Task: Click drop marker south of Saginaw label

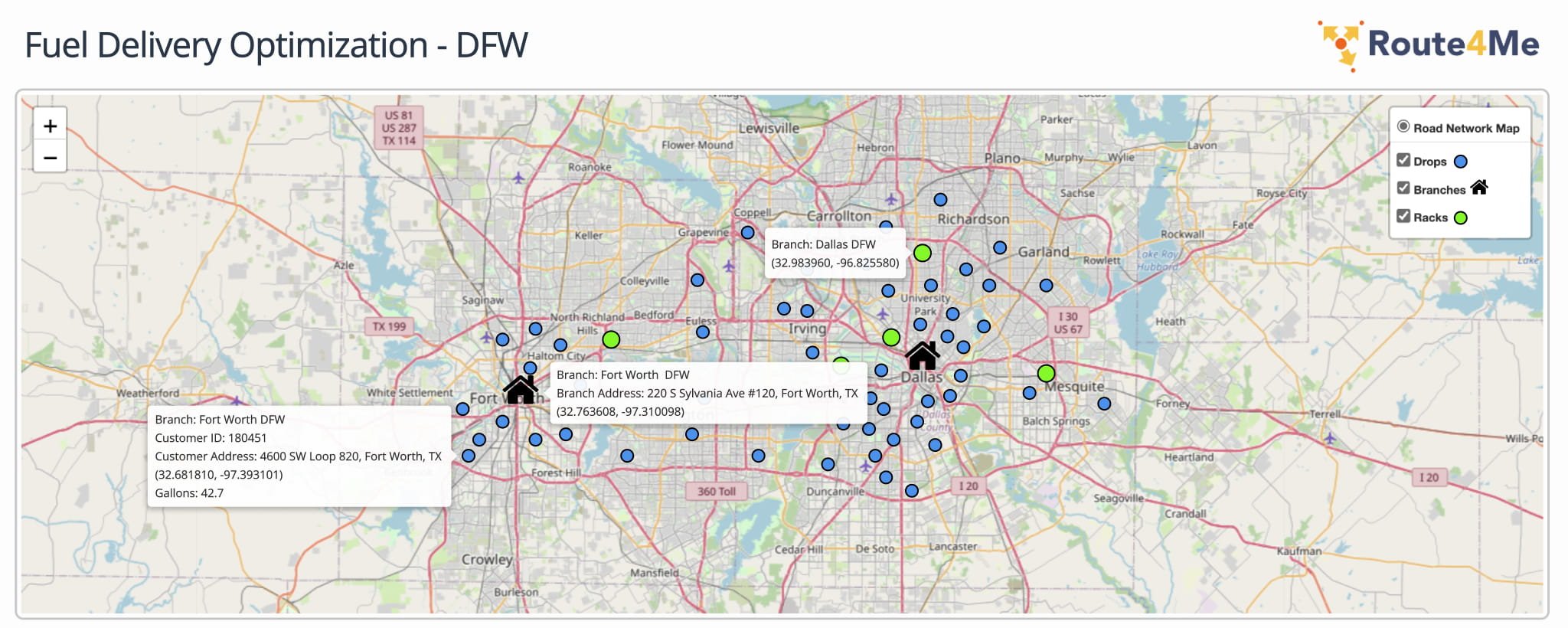Action: [502, 339]
